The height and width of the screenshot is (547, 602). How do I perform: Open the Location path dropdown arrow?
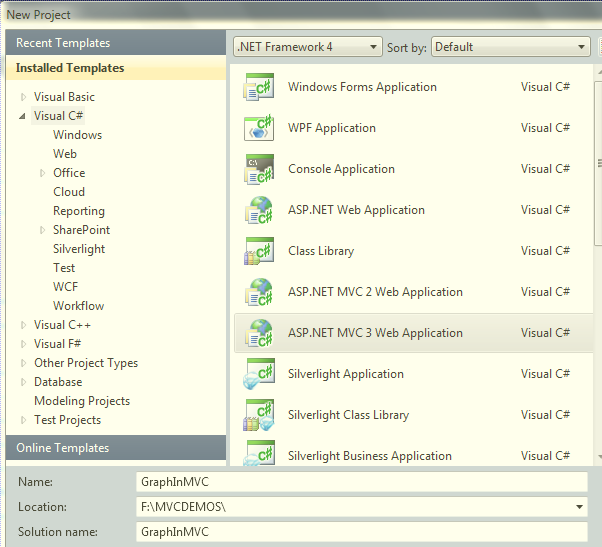click(579, 507)
